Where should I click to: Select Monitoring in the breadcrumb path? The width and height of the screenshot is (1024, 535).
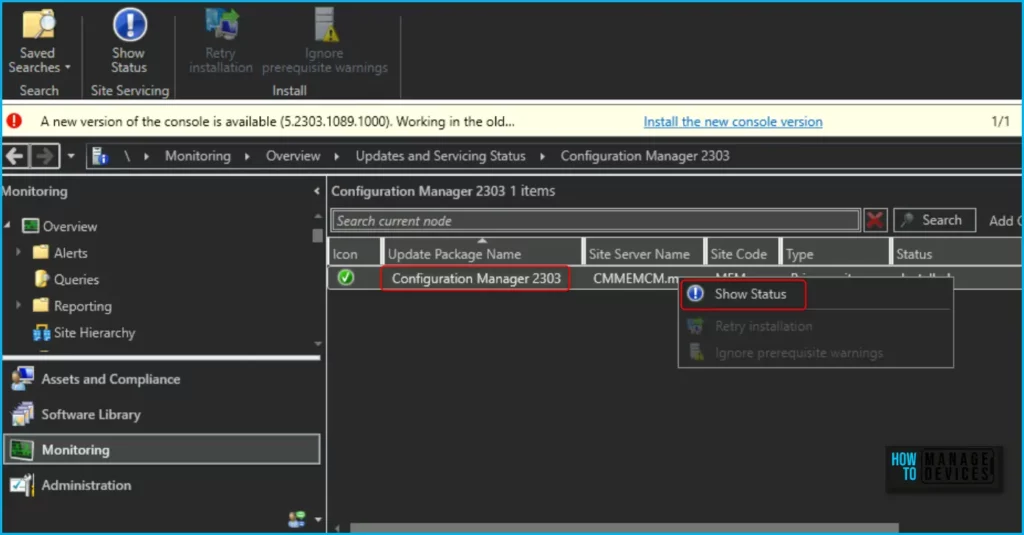pos(198,156)
